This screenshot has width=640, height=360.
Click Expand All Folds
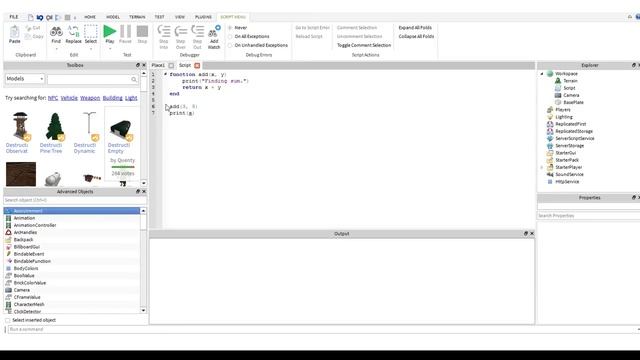pyautogui.click(x=415, y=28)
